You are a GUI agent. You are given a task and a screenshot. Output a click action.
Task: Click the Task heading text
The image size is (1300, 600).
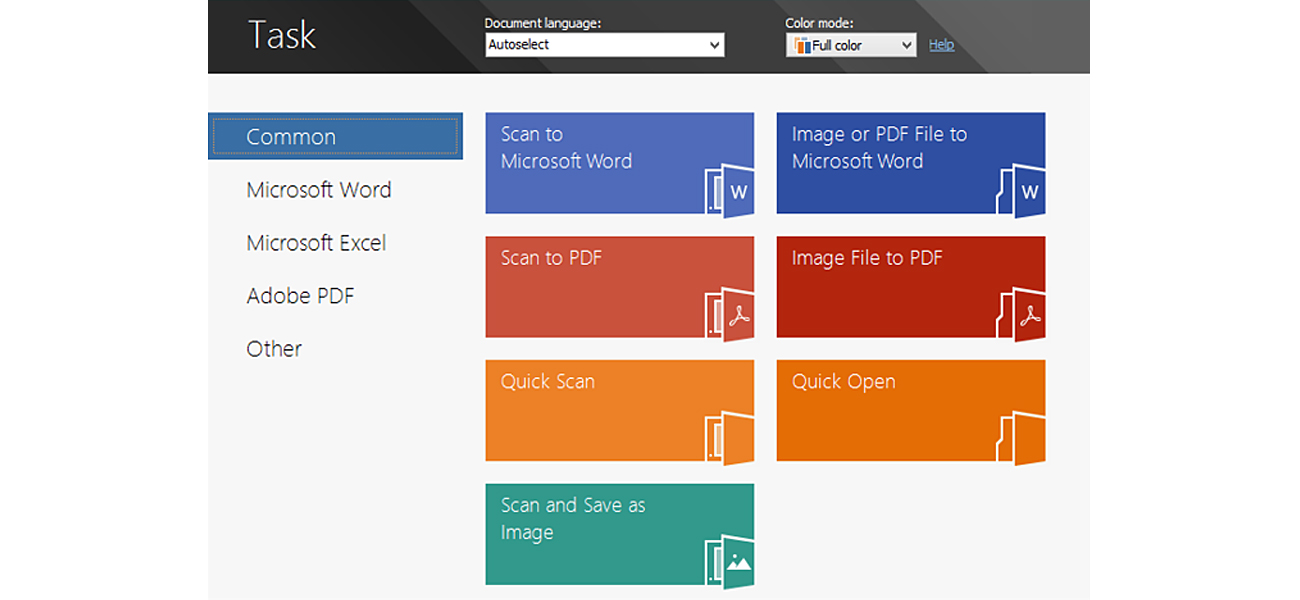coord(282,35)
